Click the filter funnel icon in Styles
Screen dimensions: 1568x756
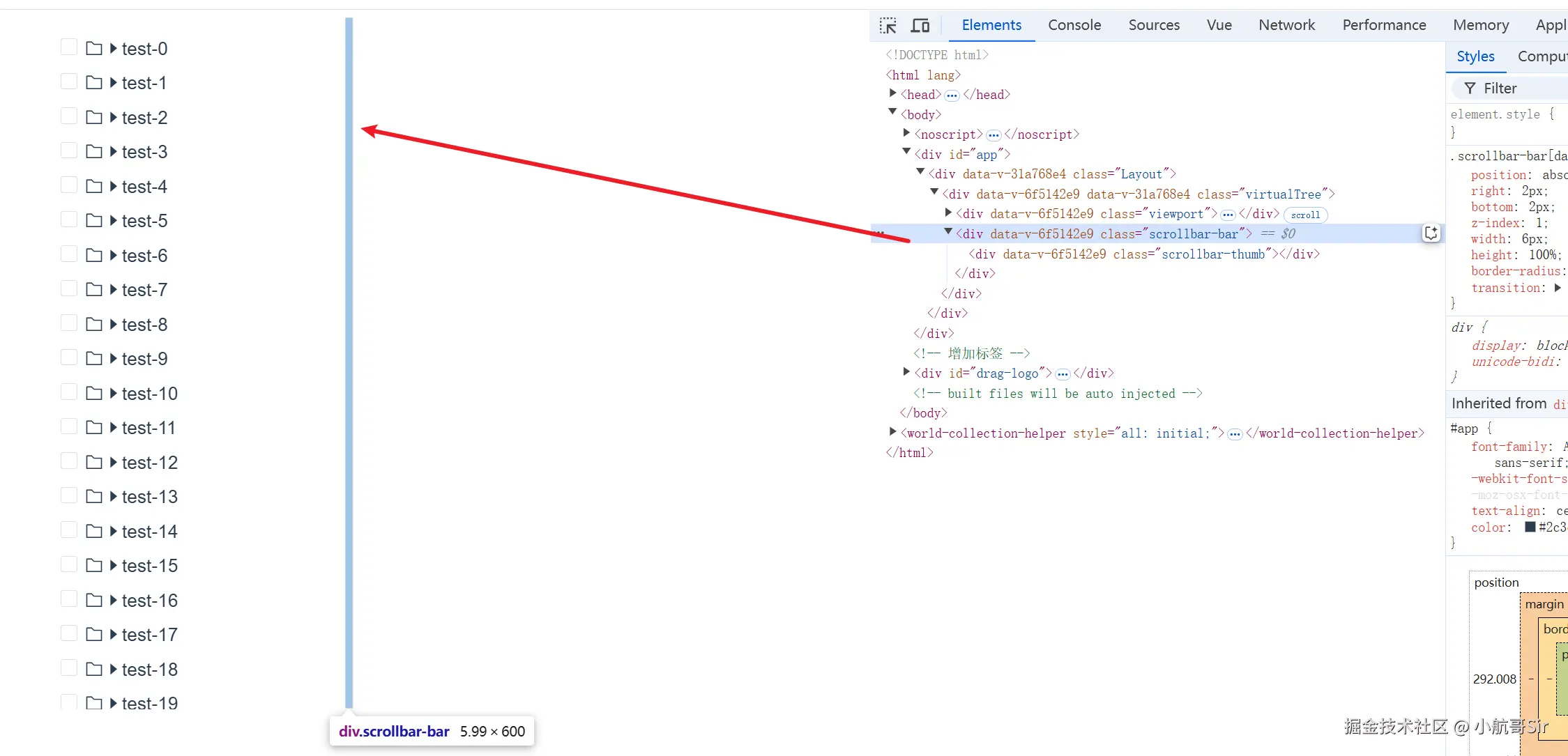click(1470, 88)
